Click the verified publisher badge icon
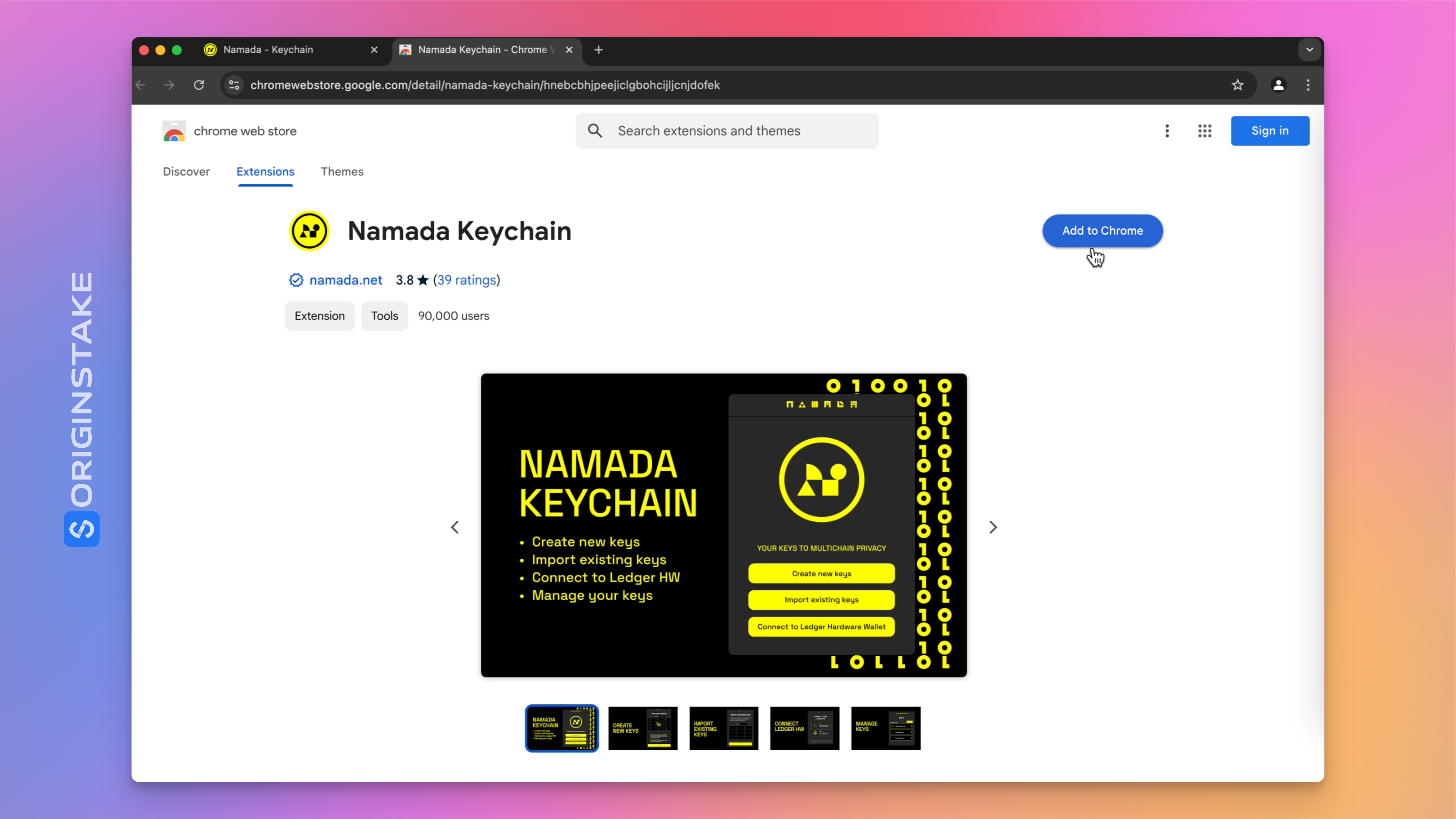The width and height of the screenshot is (1456, 819). [x=296, y=280]
